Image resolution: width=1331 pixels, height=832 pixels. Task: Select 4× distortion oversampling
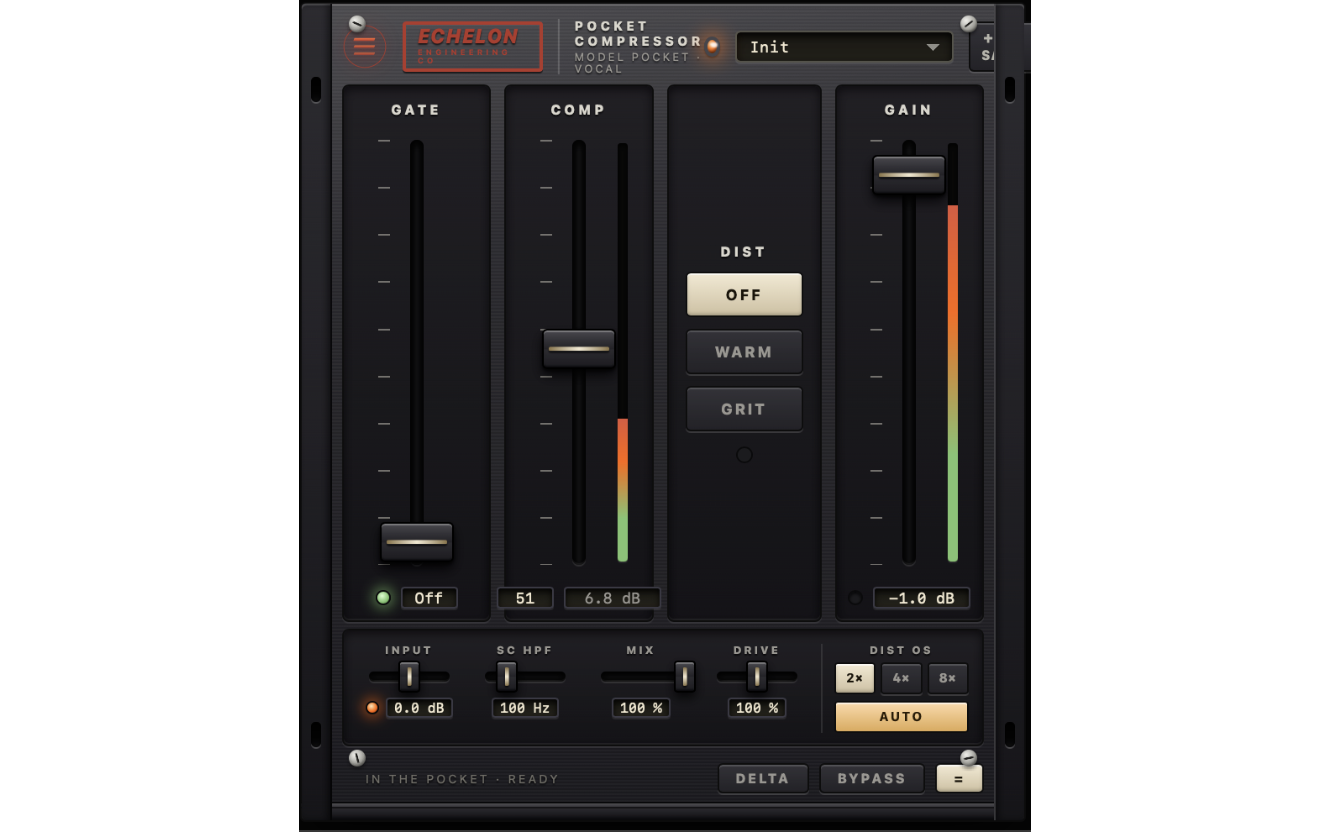coord(901,678)
